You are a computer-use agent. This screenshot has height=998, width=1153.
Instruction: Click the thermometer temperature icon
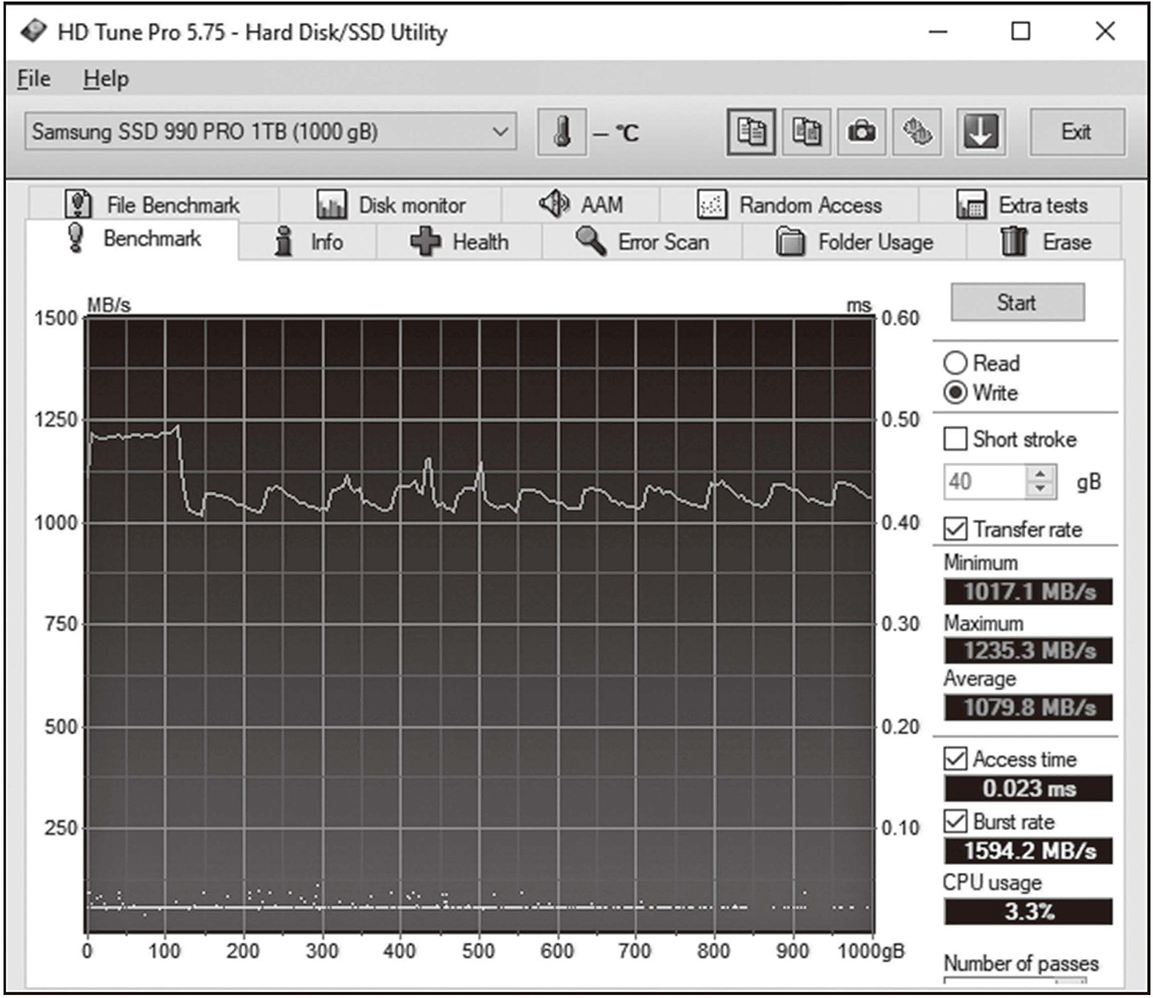(x=560, y=132)
